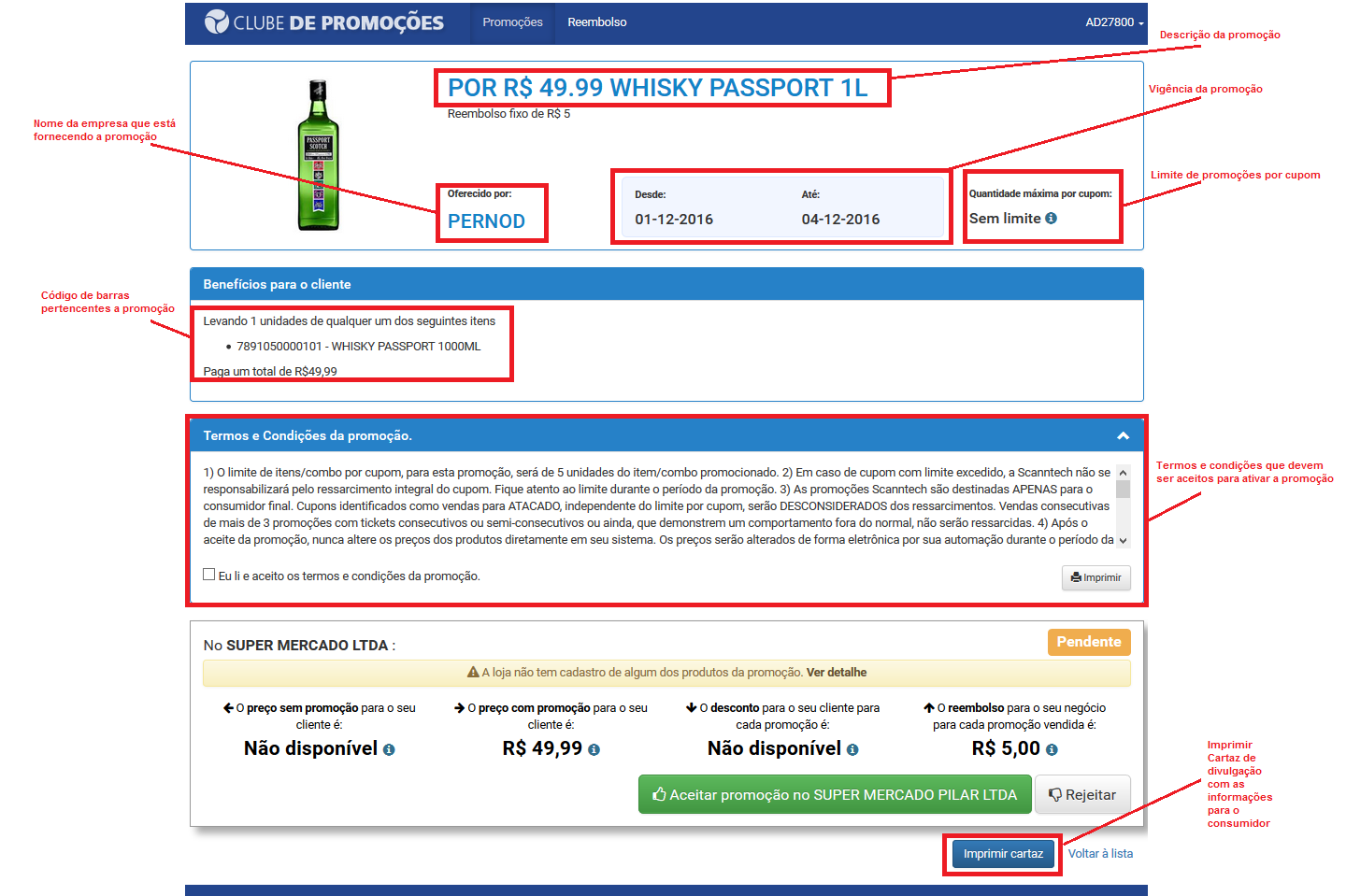Open the Ver detalhe link

click(x=837, y=673)
